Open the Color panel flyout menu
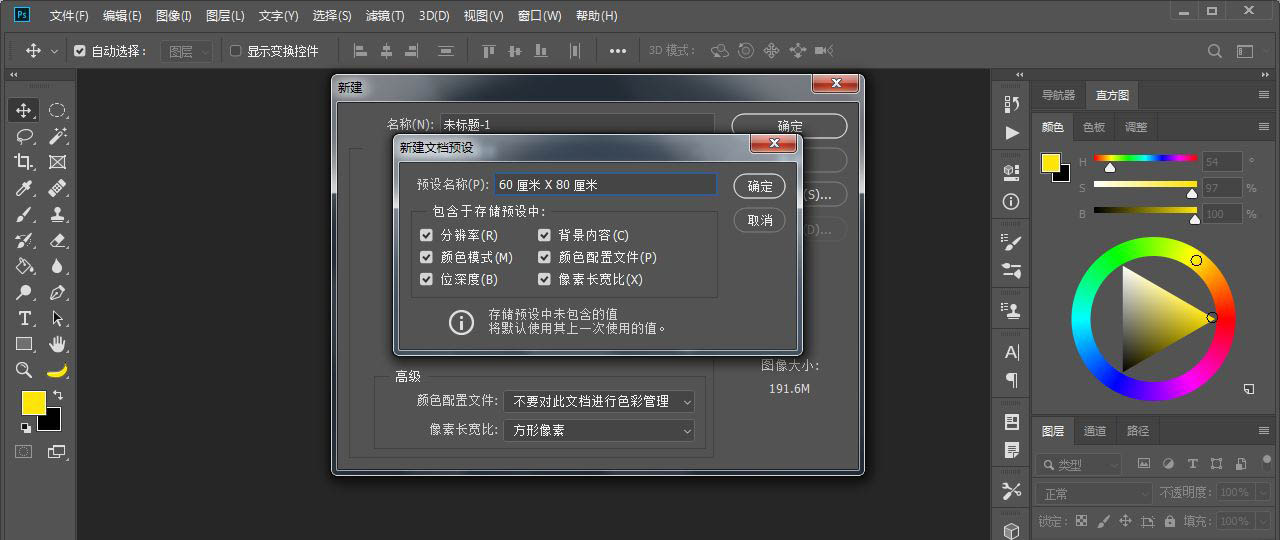The image size is (1280, 540). coord(1264,127)
